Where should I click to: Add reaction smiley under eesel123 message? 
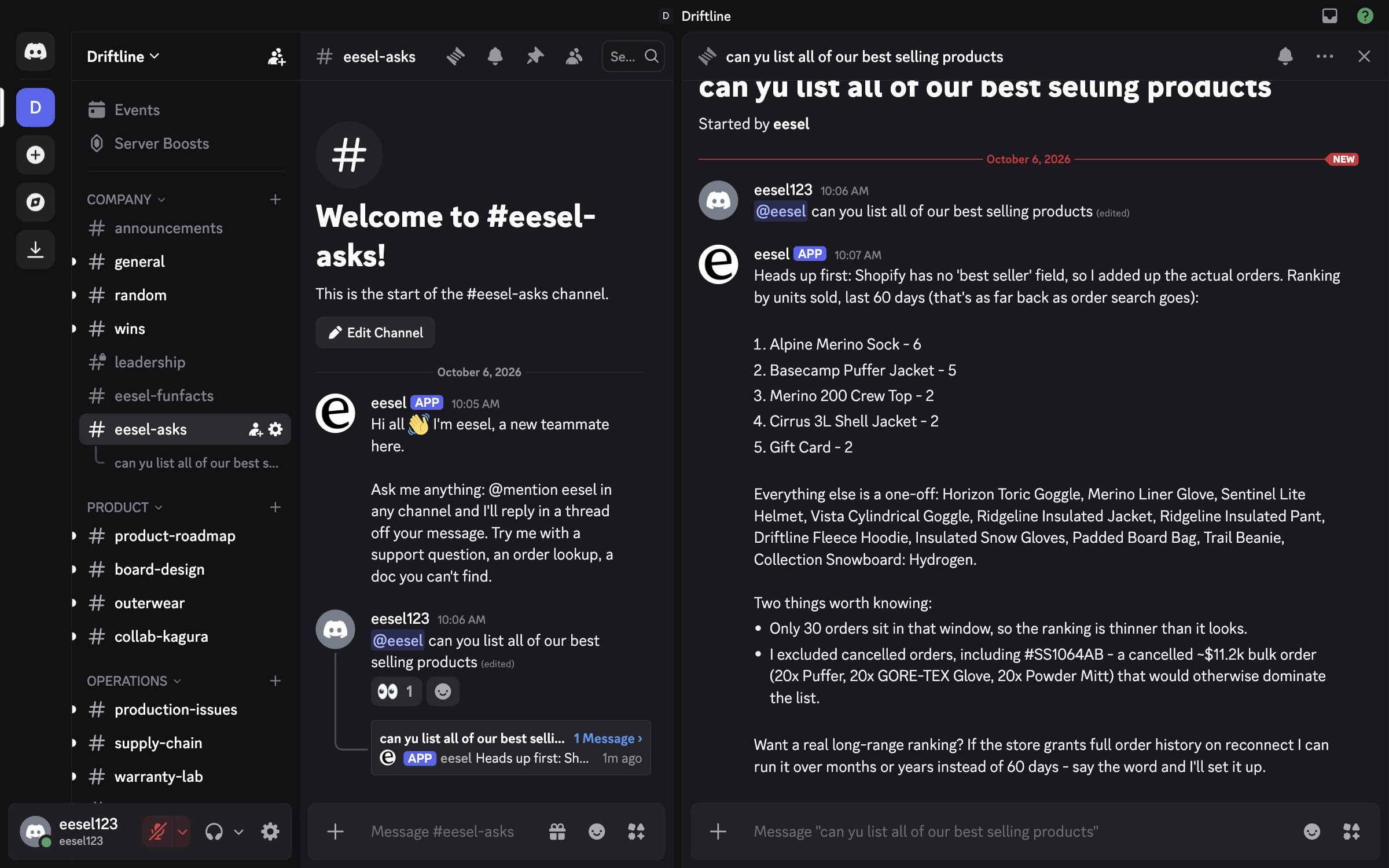tap(443, 692)
